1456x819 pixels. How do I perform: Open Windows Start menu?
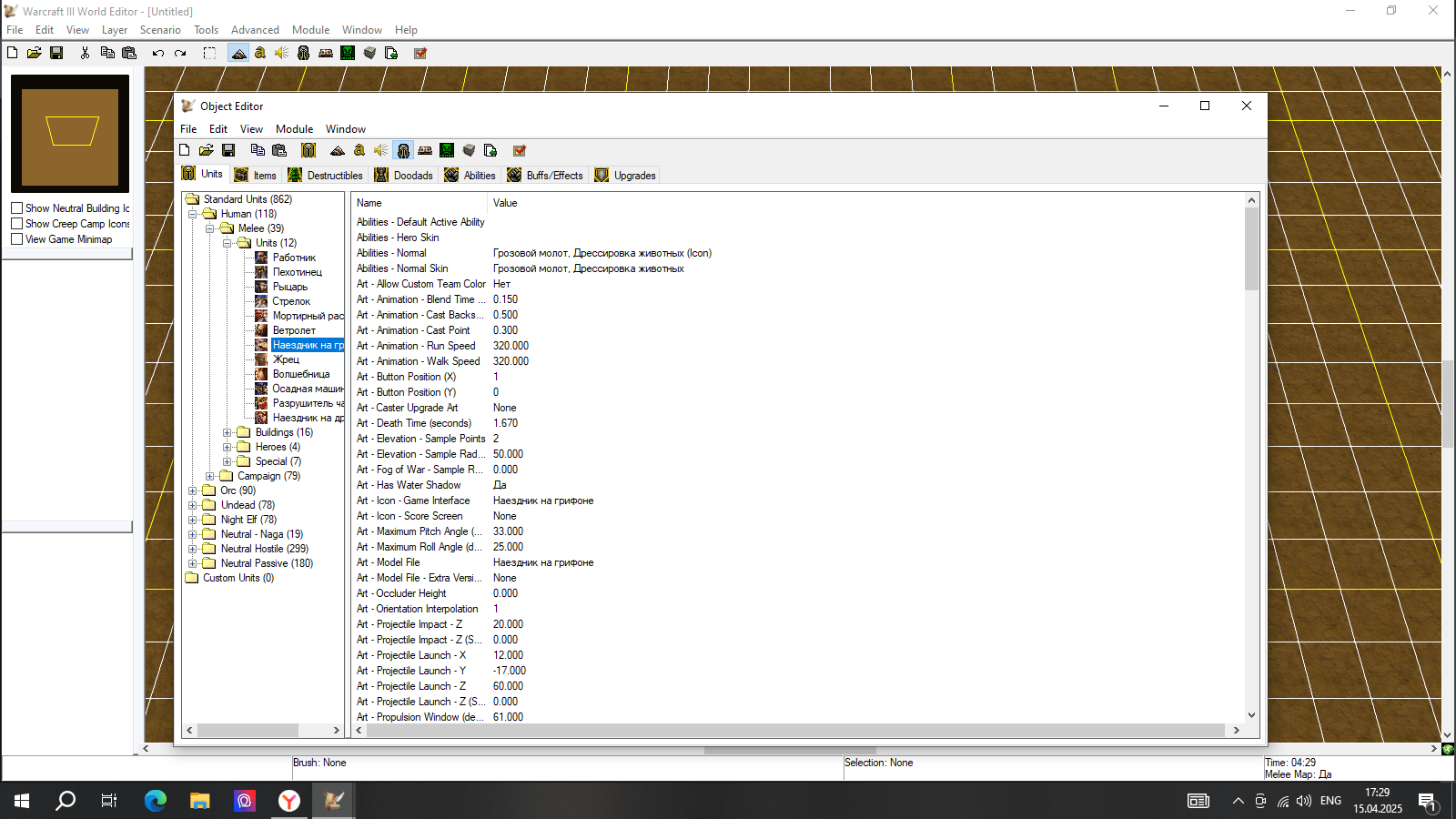(22, 801)
